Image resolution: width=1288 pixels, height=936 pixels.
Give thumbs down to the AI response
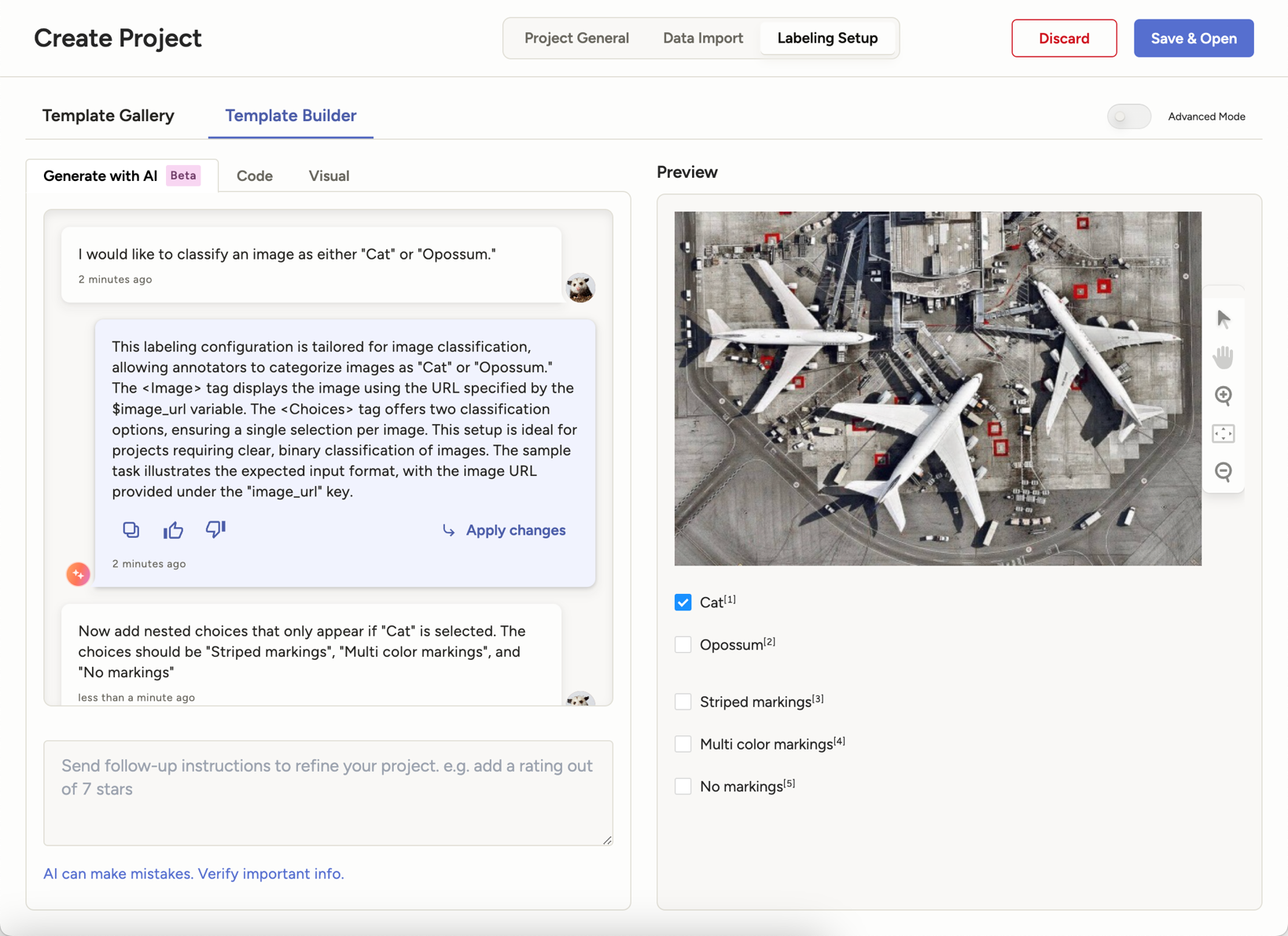point(215,529)
